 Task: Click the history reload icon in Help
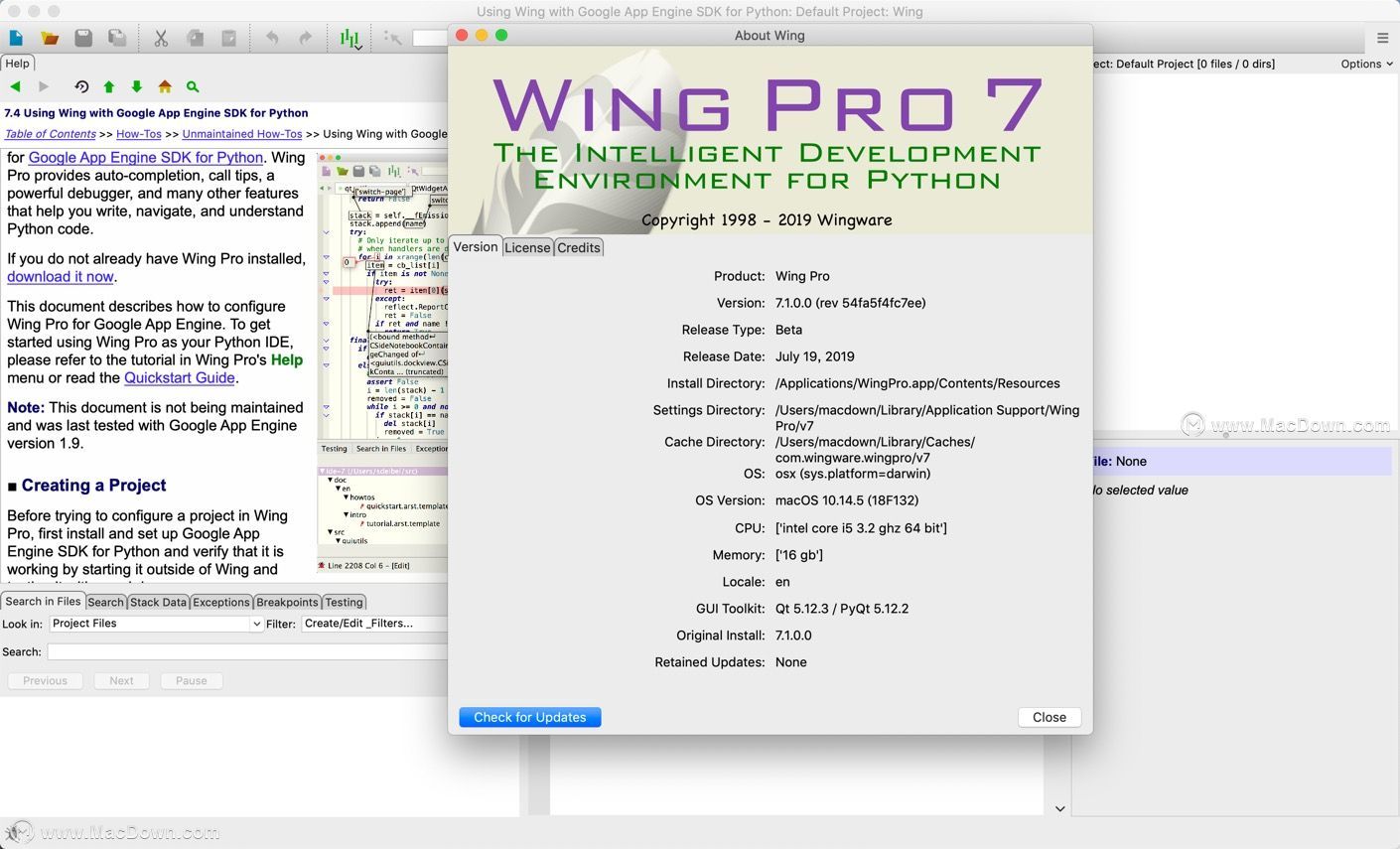tap(81, 86)
